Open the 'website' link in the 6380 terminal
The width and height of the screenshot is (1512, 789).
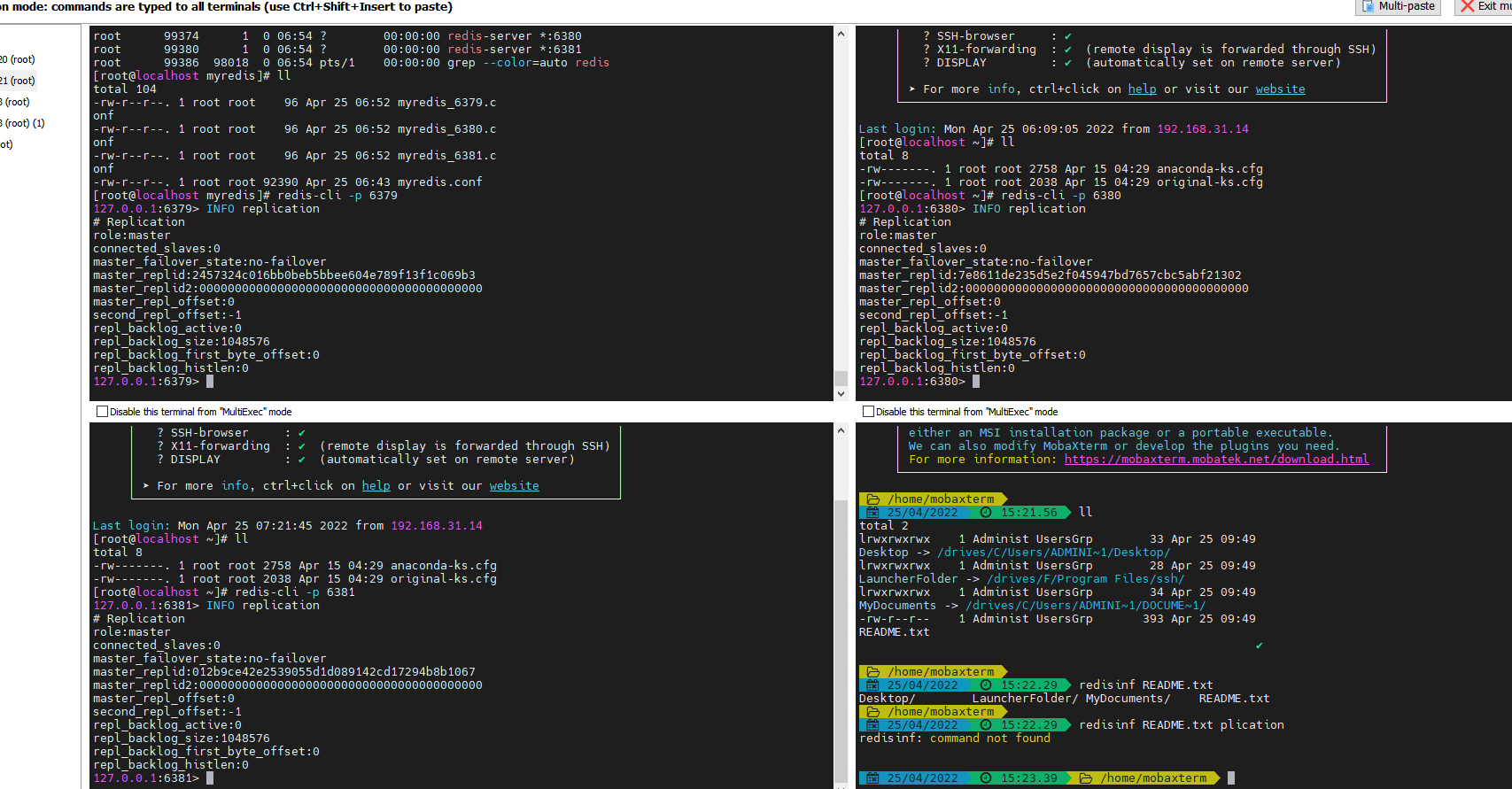click(x=1280, y=89)
